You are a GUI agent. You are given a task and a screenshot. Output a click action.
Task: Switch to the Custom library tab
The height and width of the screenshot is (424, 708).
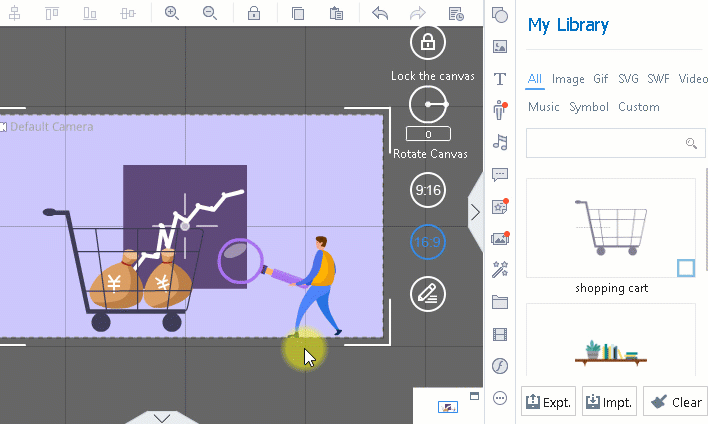pyautogui.click(x=639, y=107)
